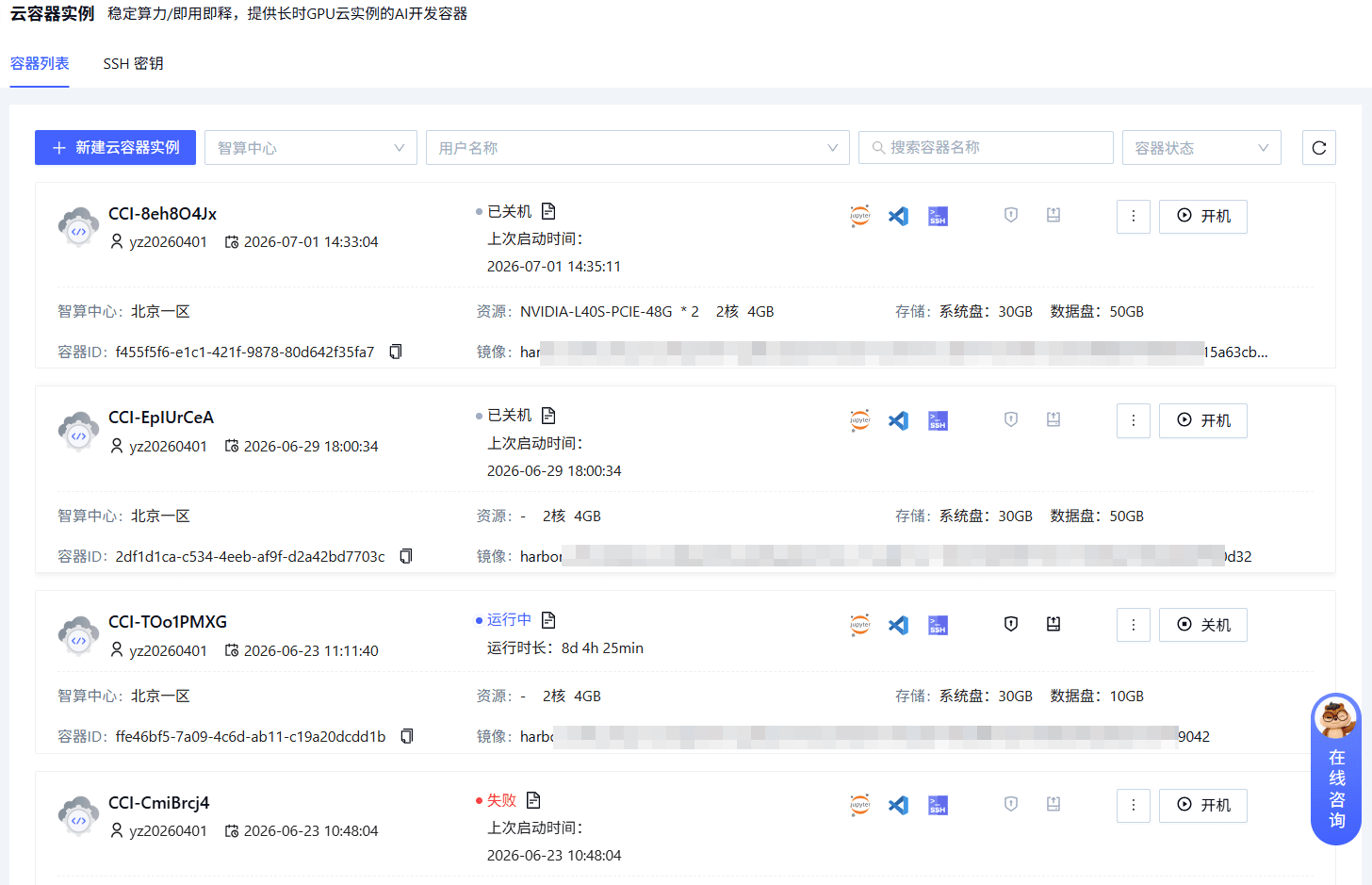This screenshot has height=885, width=1372.
Task: Open VS Code for container CCI-8eh8O4Jx
Action: [898, 216]
